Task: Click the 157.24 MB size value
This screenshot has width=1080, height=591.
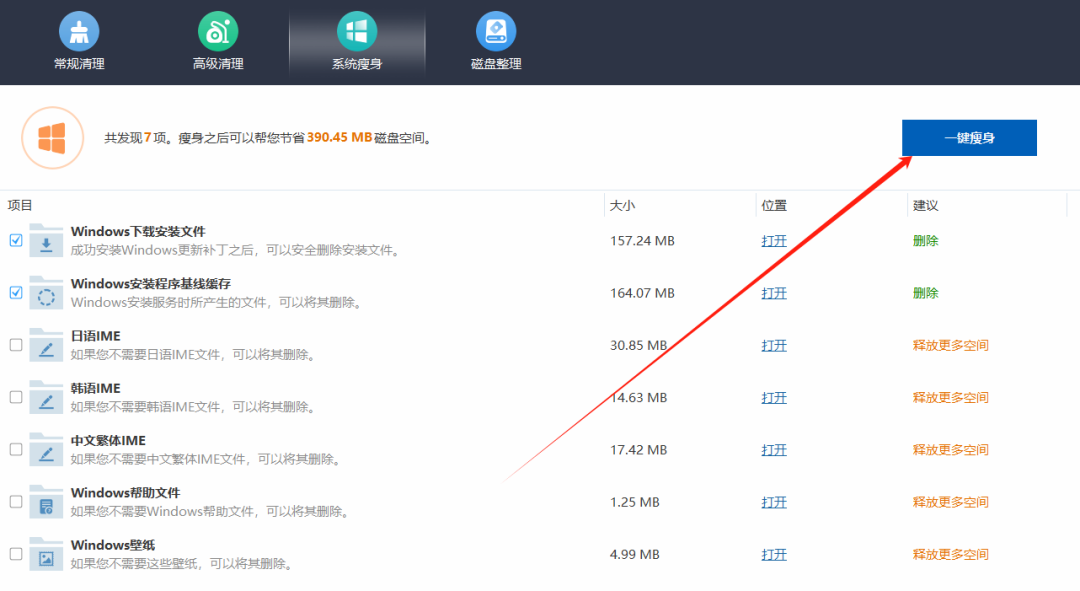Action: (642, 241)
